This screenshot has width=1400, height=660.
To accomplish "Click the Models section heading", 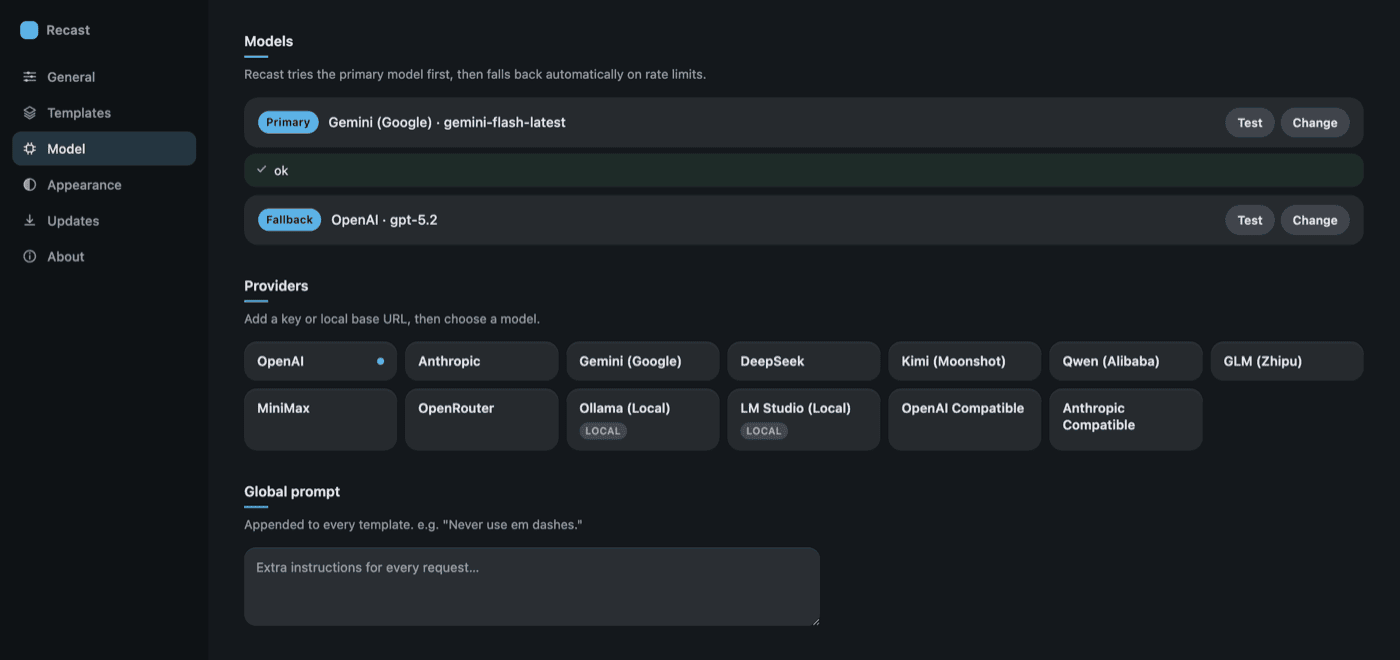I will [269, 41].
